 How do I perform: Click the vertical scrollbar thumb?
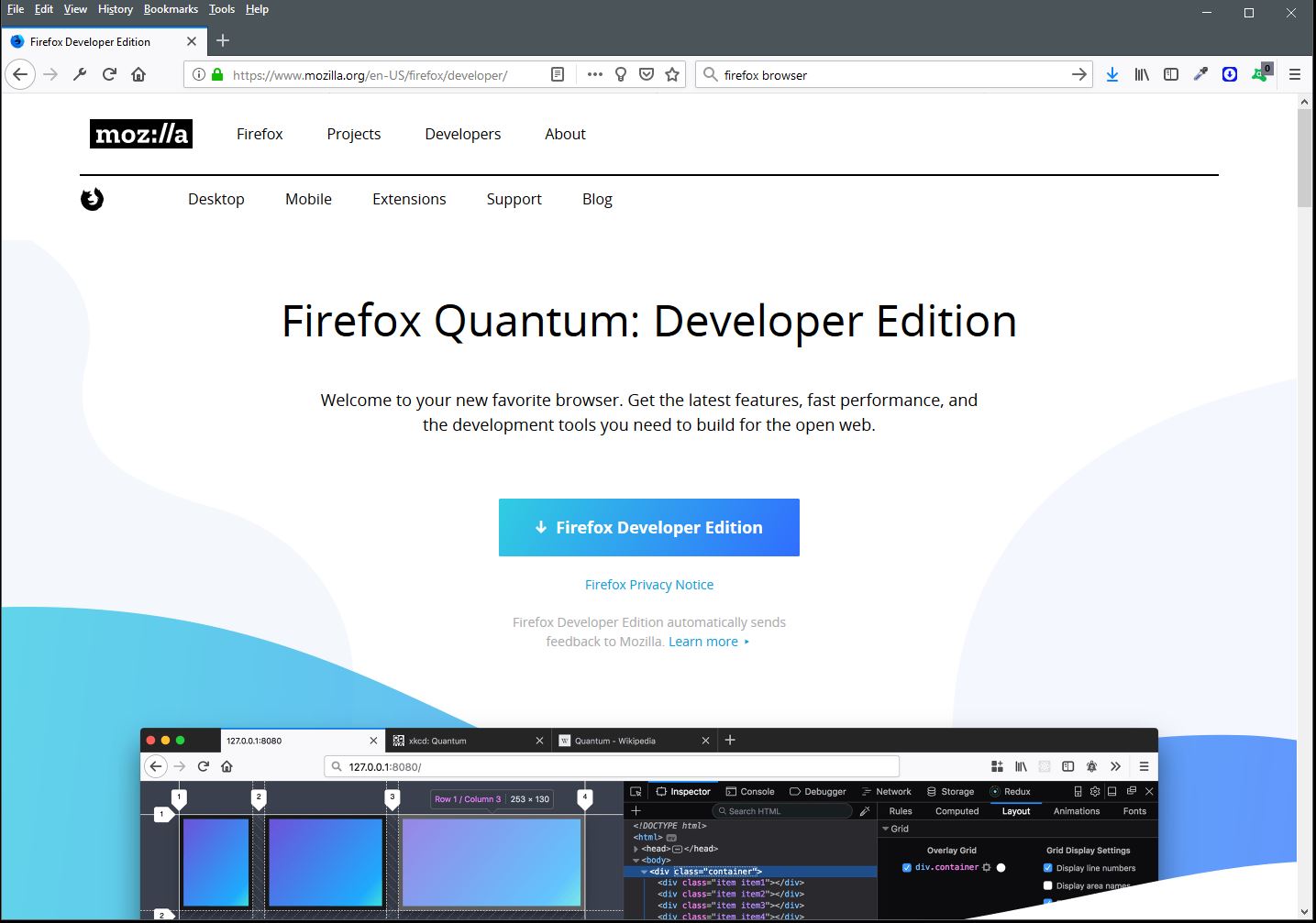[1305, 158]
